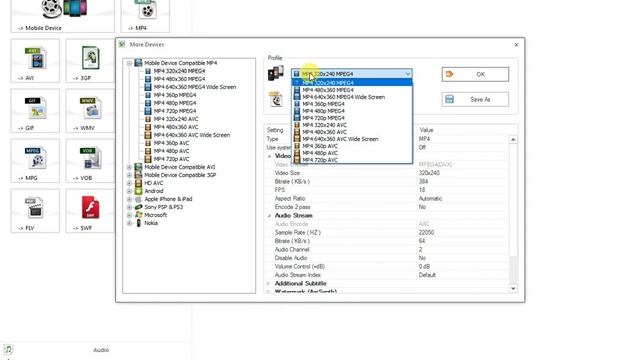
Task: Pick the MPG format tile
Action: coord(35,161)
